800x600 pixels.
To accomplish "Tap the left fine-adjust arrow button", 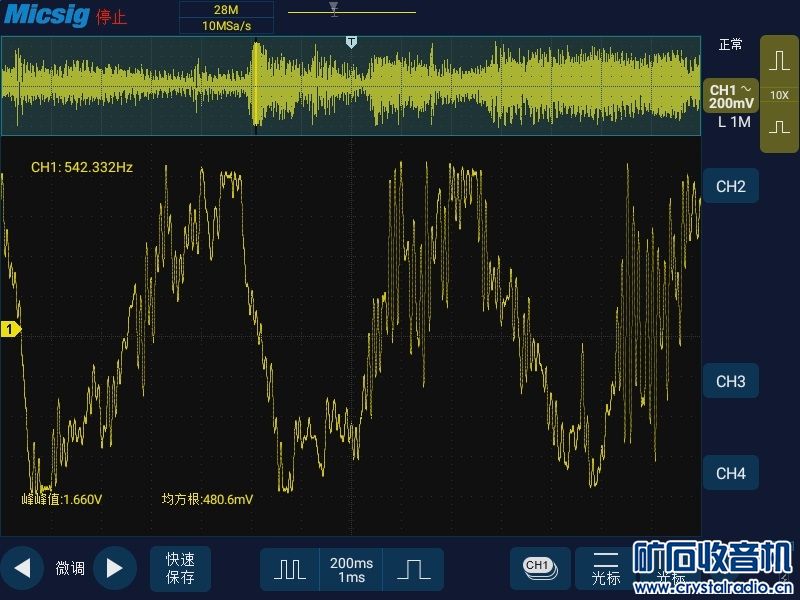I will point(22,568).
